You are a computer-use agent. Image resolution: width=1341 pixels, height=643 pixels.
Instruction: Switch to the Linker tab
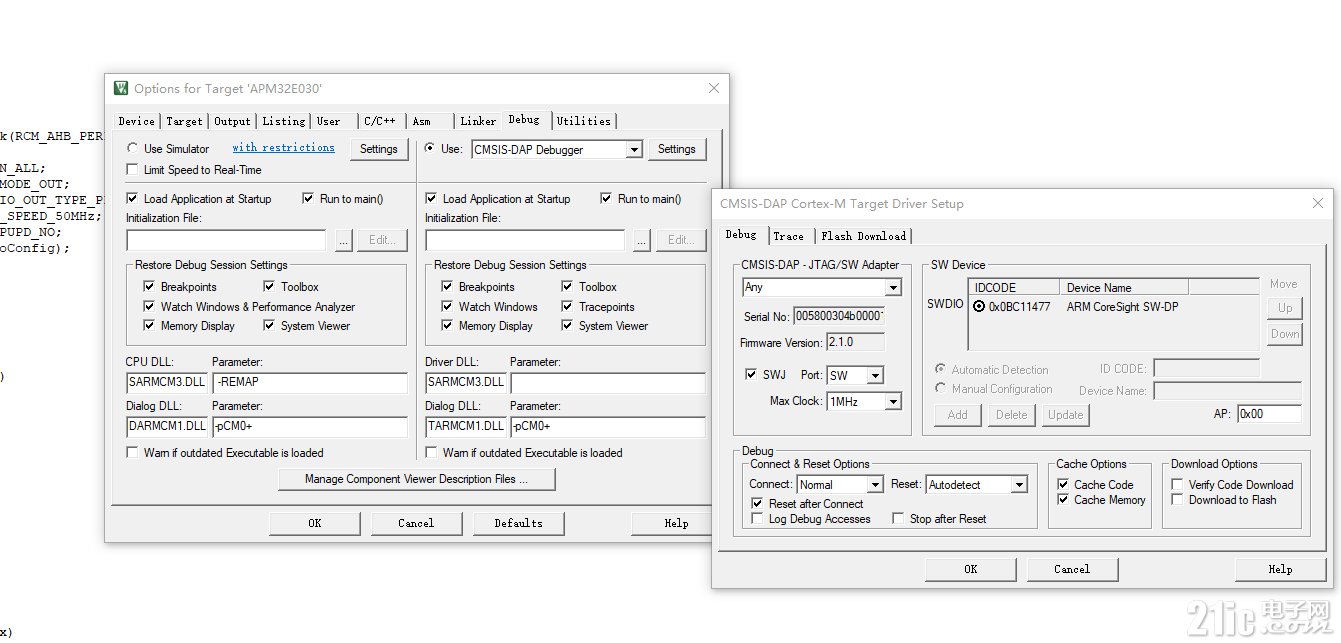pos(478,121)
